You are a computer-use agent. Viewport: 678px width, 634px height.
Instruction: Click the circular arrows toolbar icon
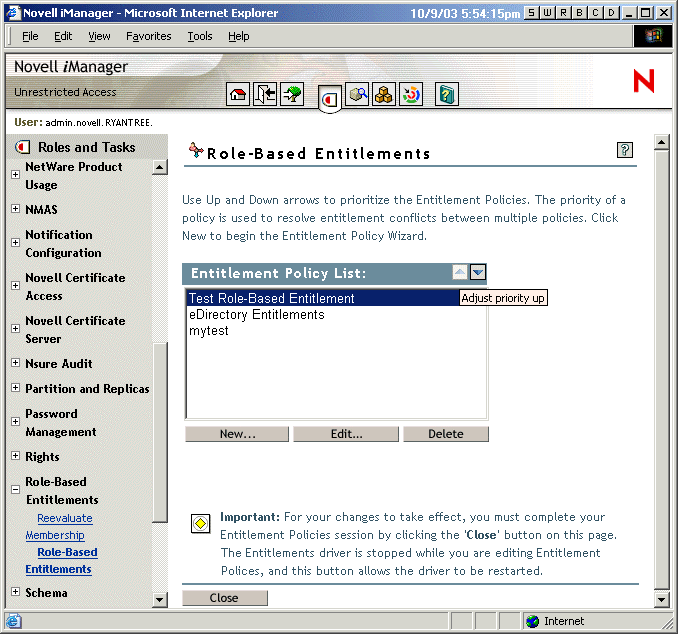coord(411,94)
